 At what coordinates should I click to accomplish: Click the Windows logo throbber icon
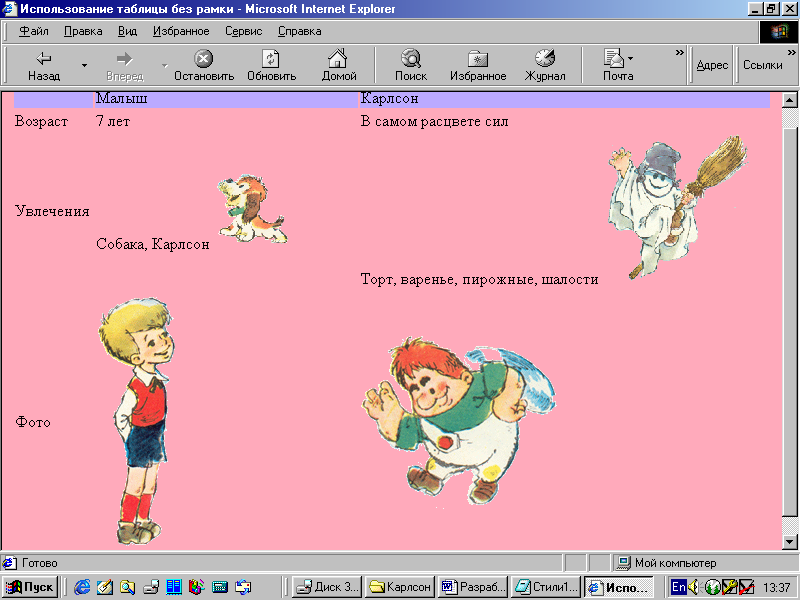779,32
